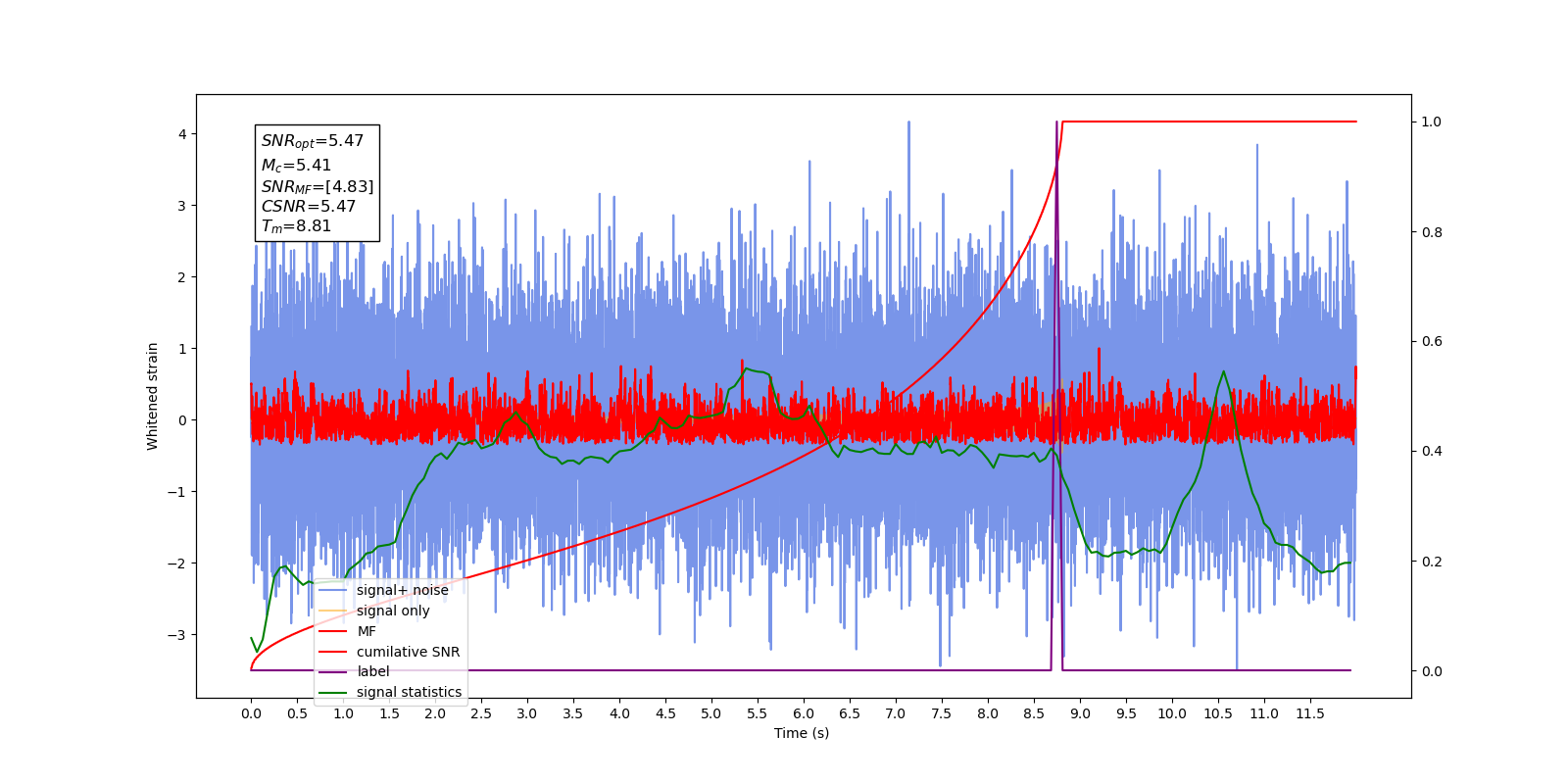
Task: Click the 'Time (s)' x-axis label
Action: point(802,733)
